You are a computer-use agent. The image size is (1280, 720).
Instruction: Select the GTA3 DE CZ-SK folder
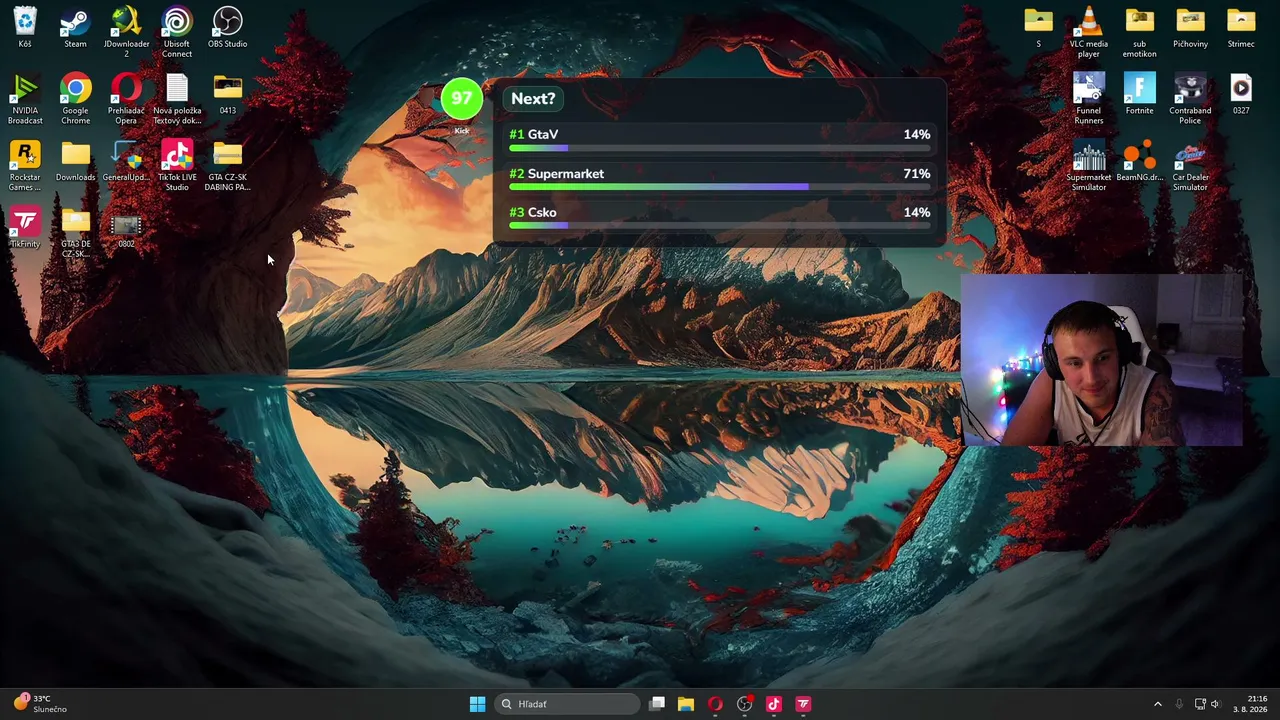click(75, 233)
